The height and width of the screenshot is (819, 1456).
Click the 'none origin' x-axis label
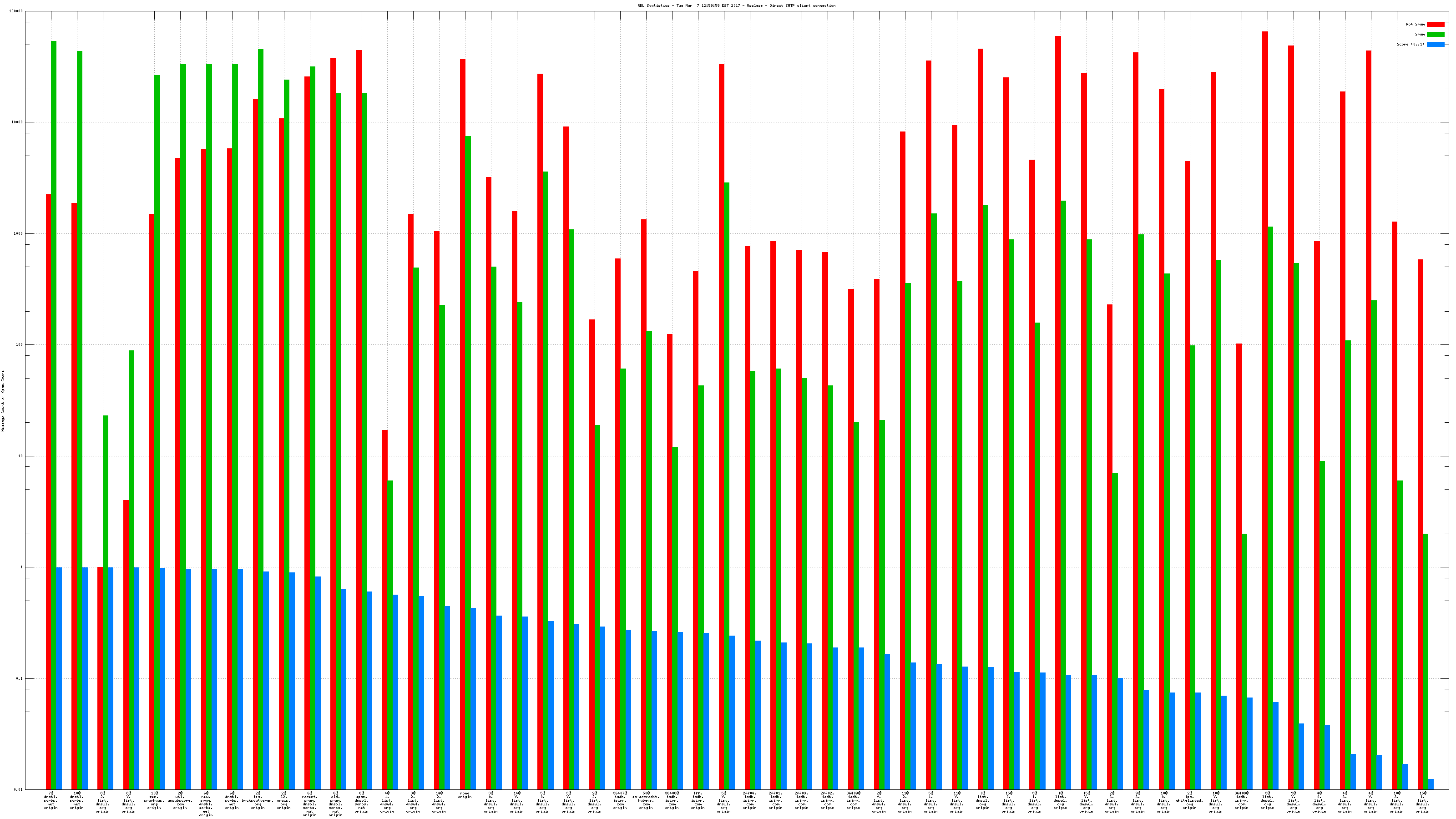tap(465, 795)
